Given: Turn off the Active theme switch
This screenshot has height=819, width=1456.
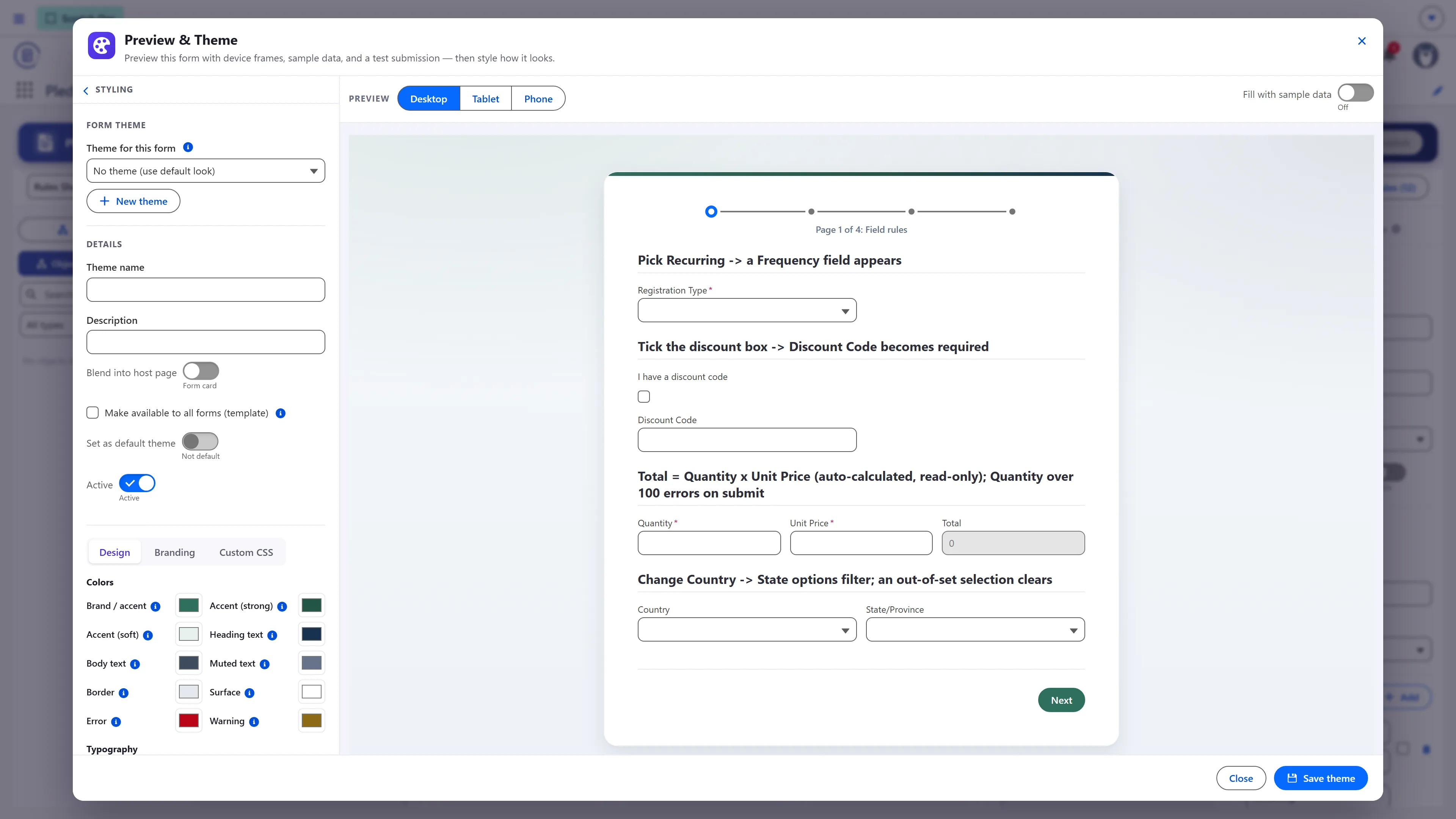Looking at the screenshot, I should click(x=137, y=483).
